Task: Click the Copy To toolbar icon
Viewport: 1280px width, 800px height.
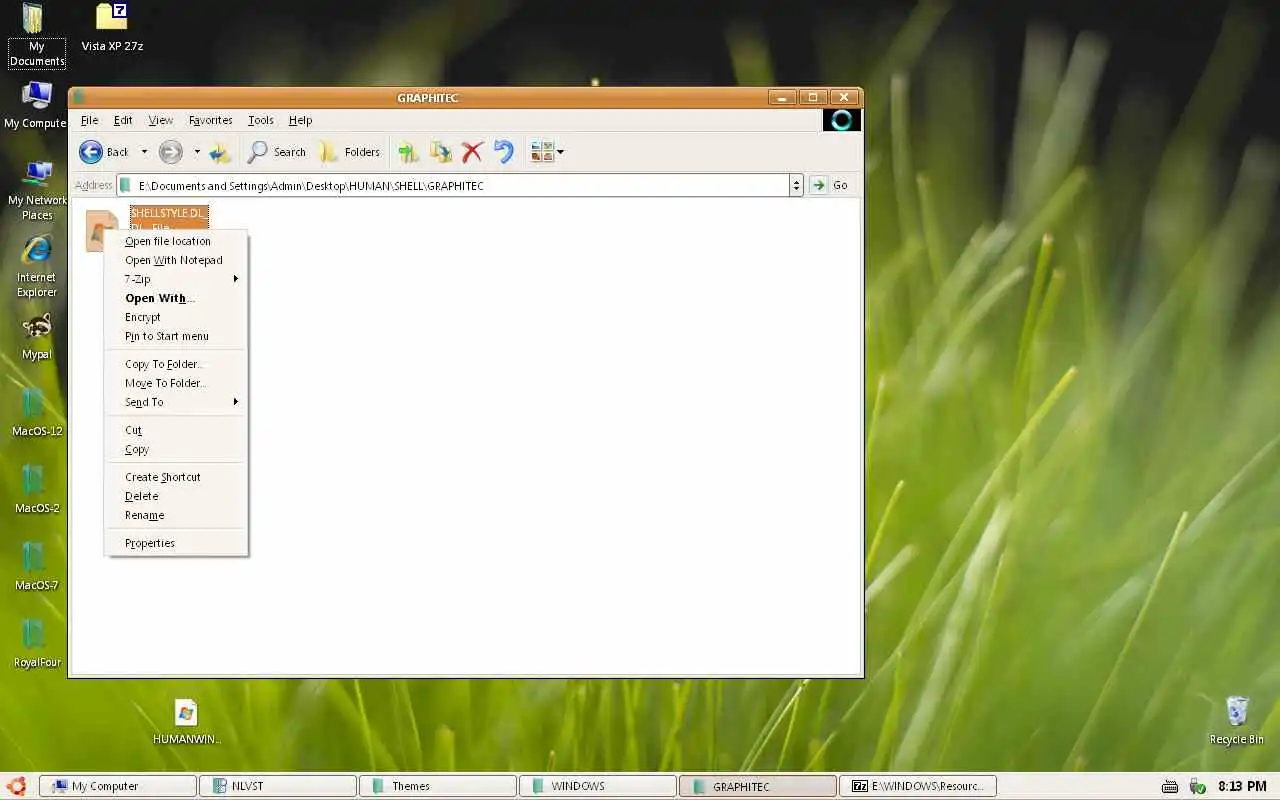Action: (440, 152)
